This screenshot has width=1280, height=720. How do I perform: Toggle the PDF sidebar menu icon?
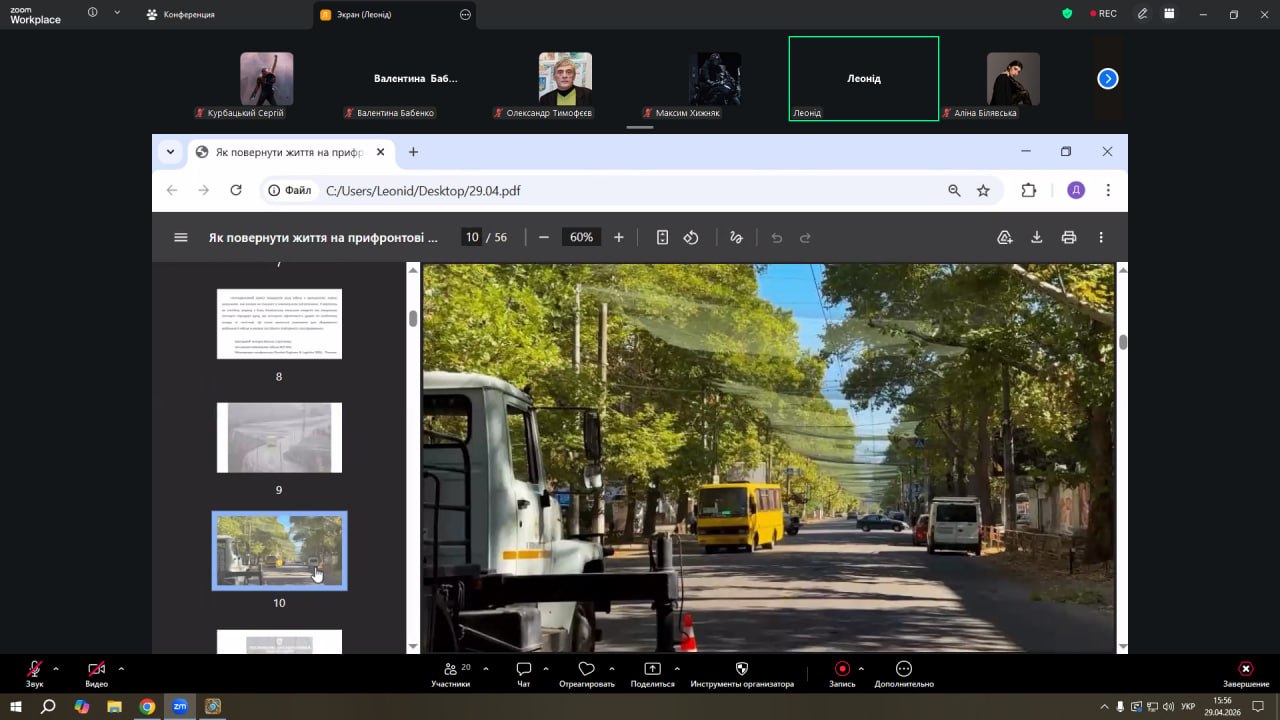[181, 237]
